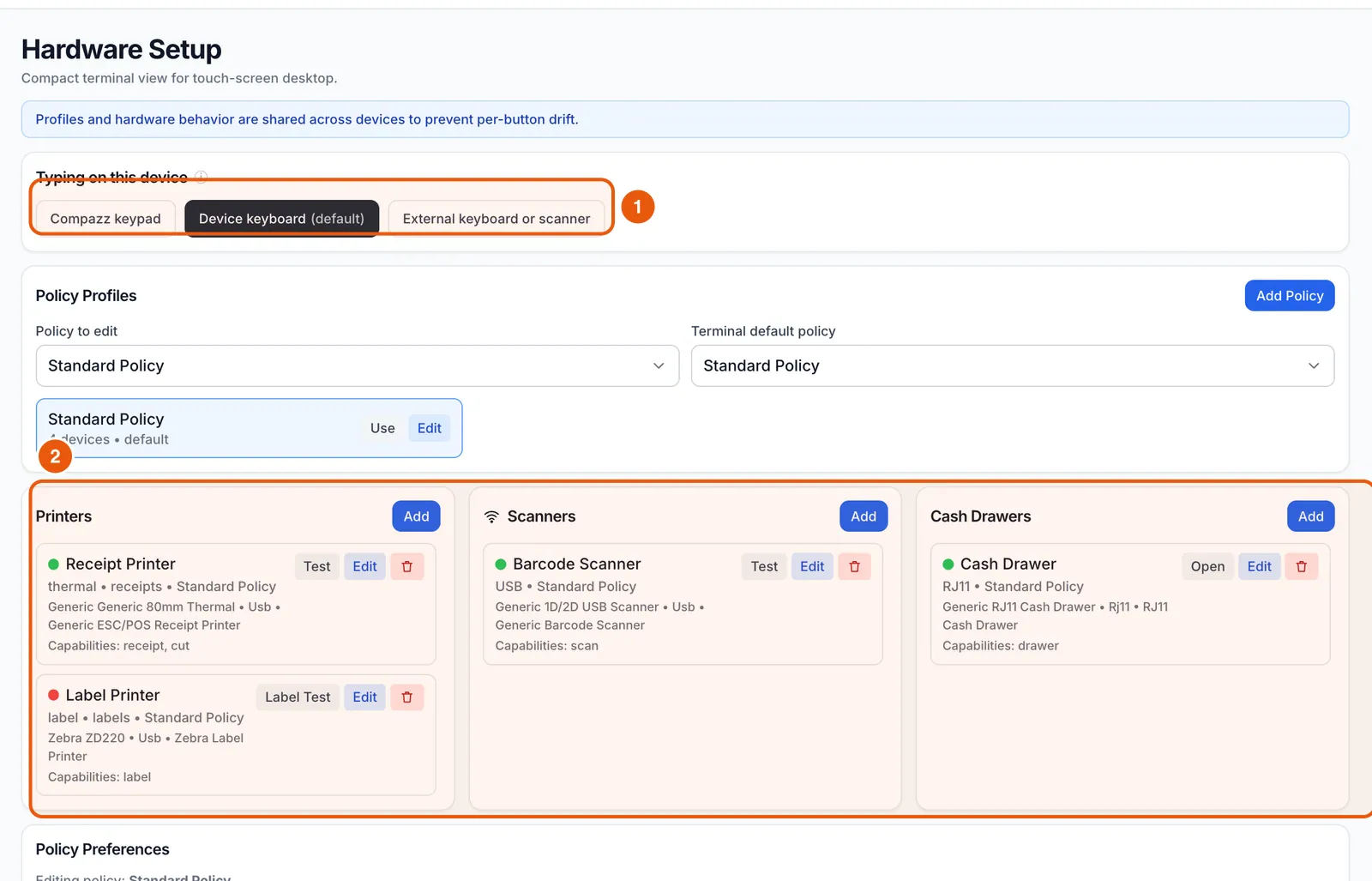Edit the Label Printer
The image size is (1372, 881).
click(365, 697)
